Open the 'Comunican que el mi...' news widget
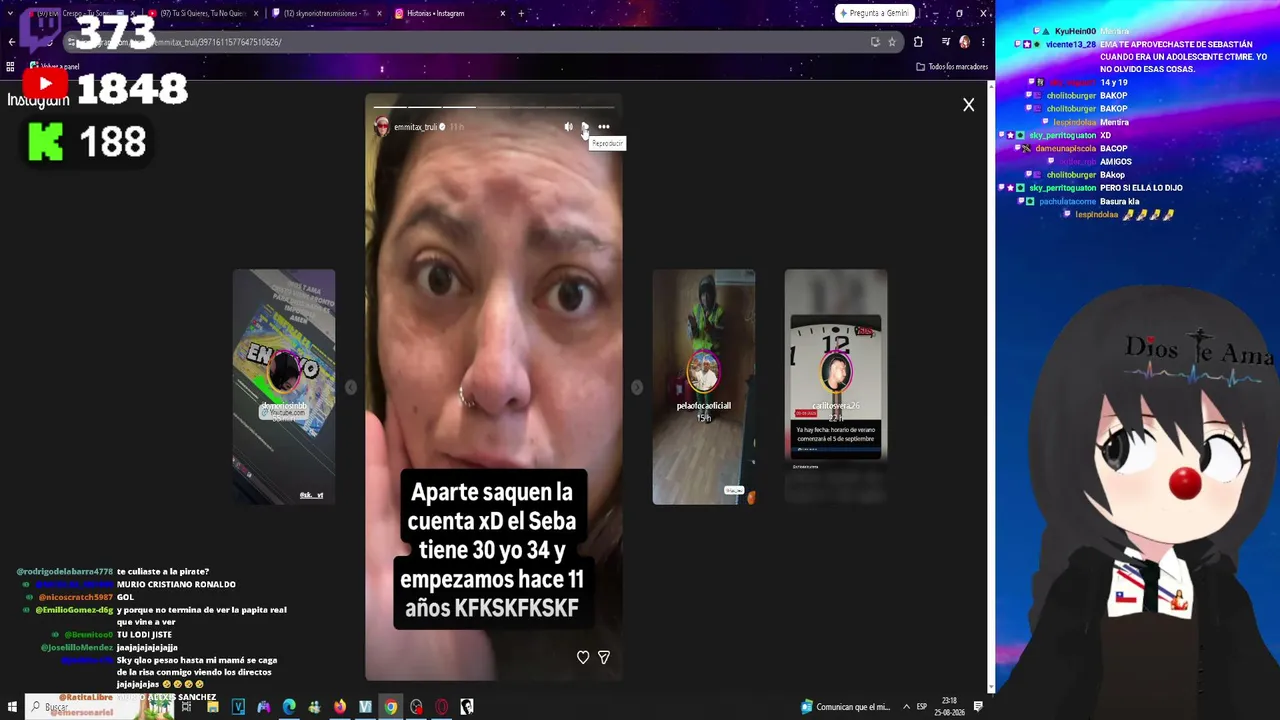Viewport: 1280px width, 720px height. coord(845,707)
